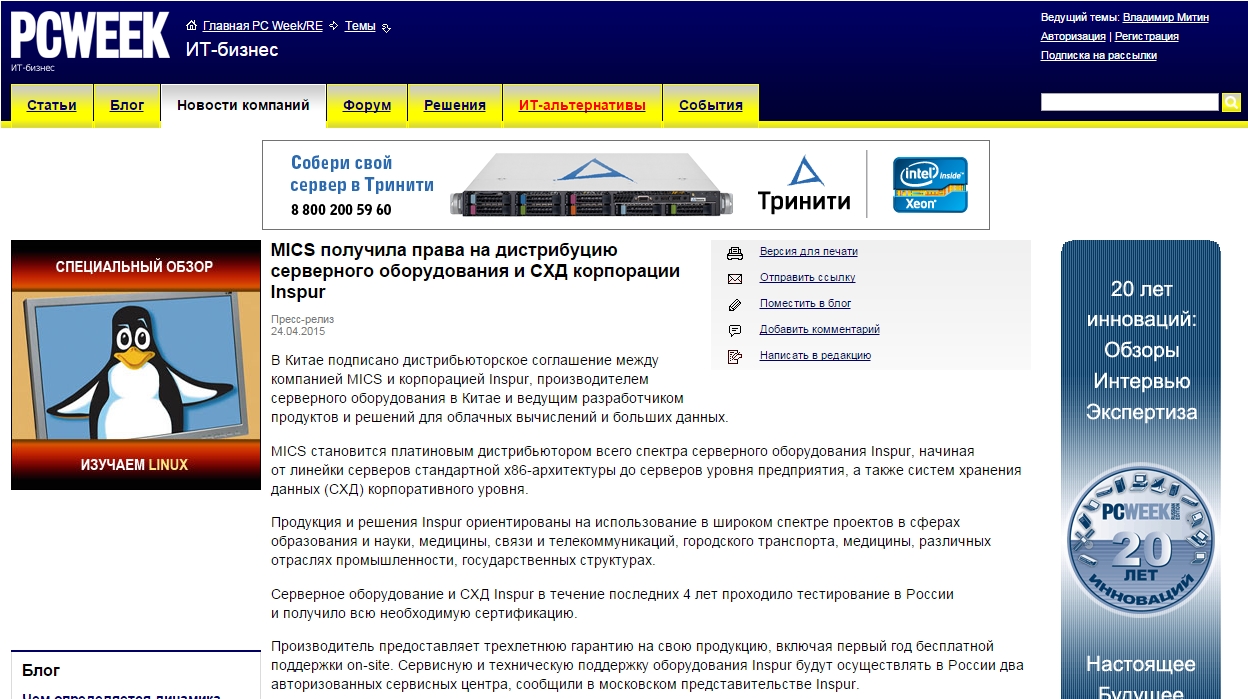Open the Темы breadcrumb link
Image resolution: width=1248 pixels, height=699 pixels.
tap(360, 26)
